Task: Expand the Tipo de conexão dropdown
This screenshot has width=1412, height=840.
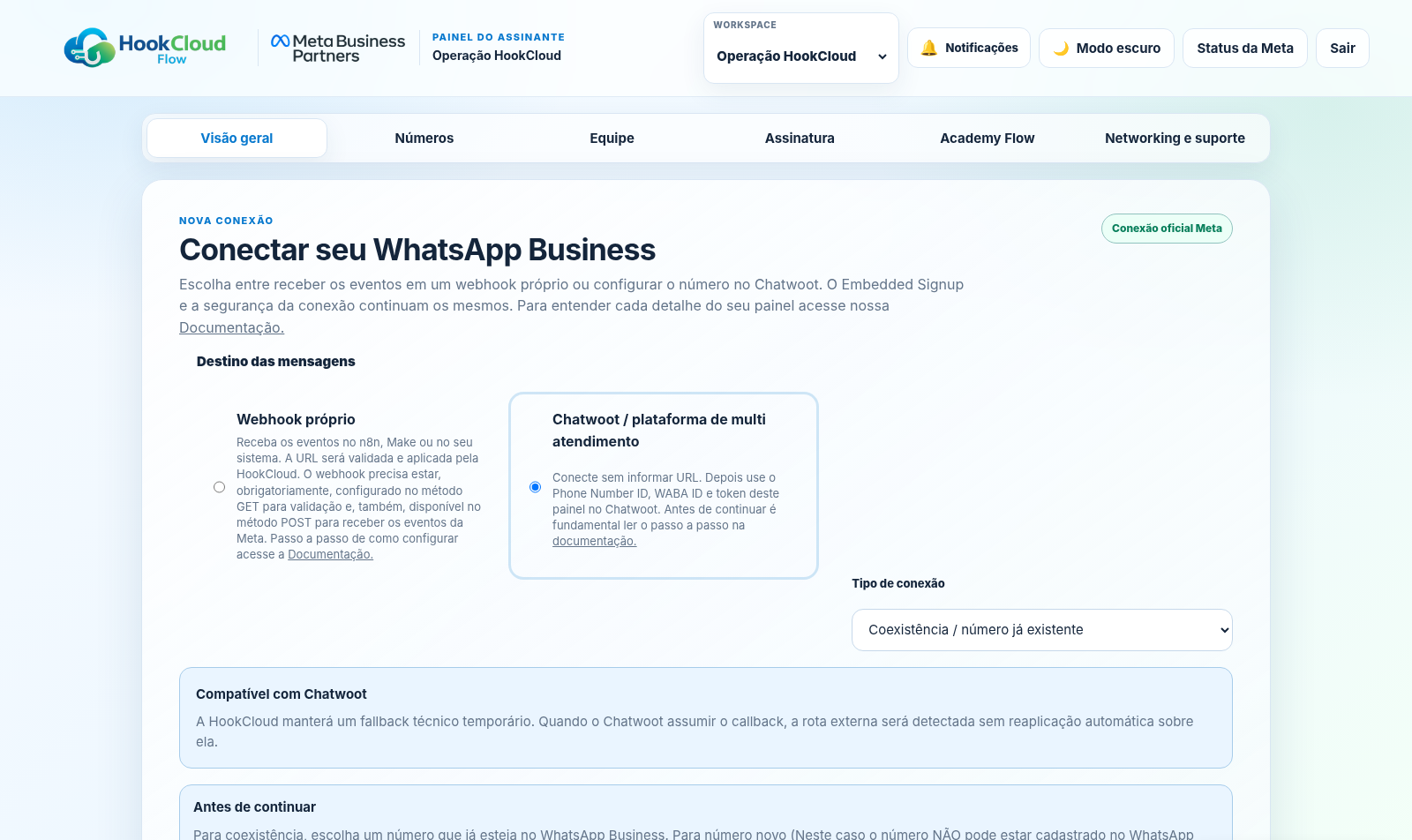Action: tap(1041, 630)
